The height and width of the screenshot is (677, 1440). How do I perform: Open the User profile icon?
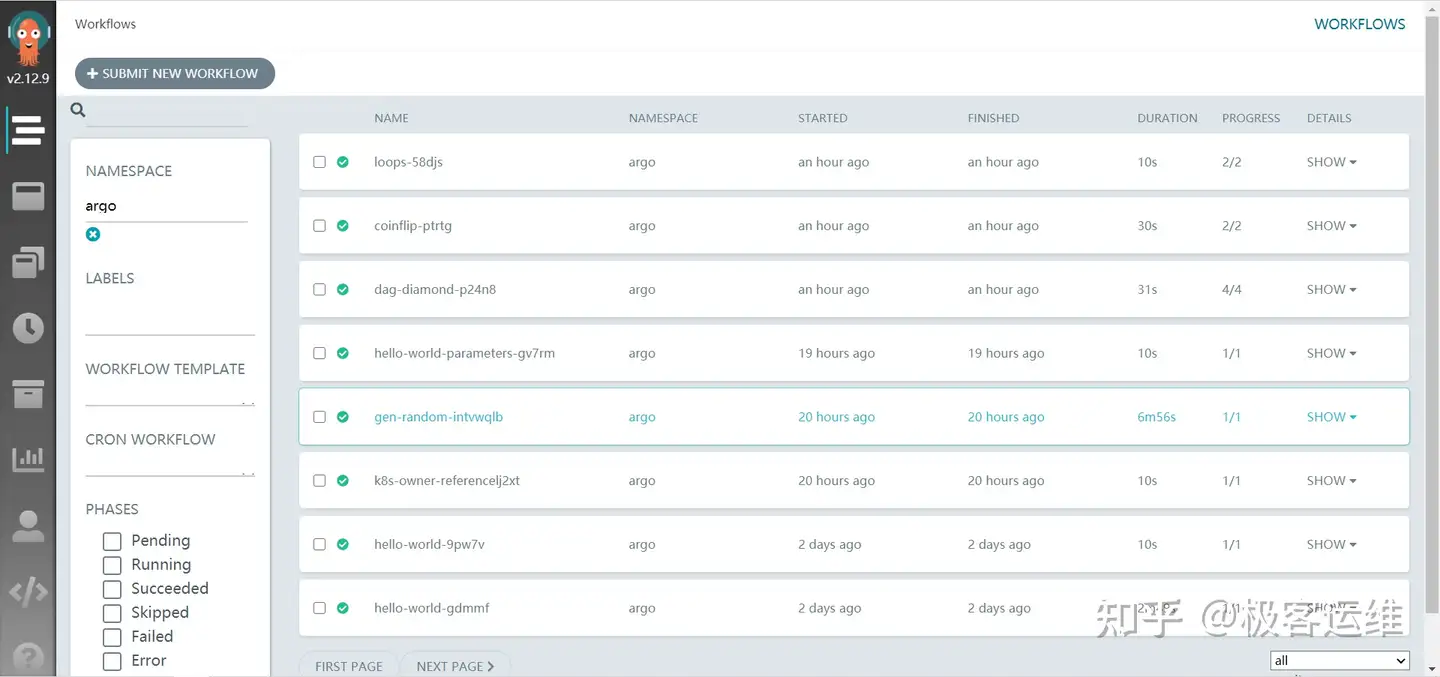click(28, 526)
